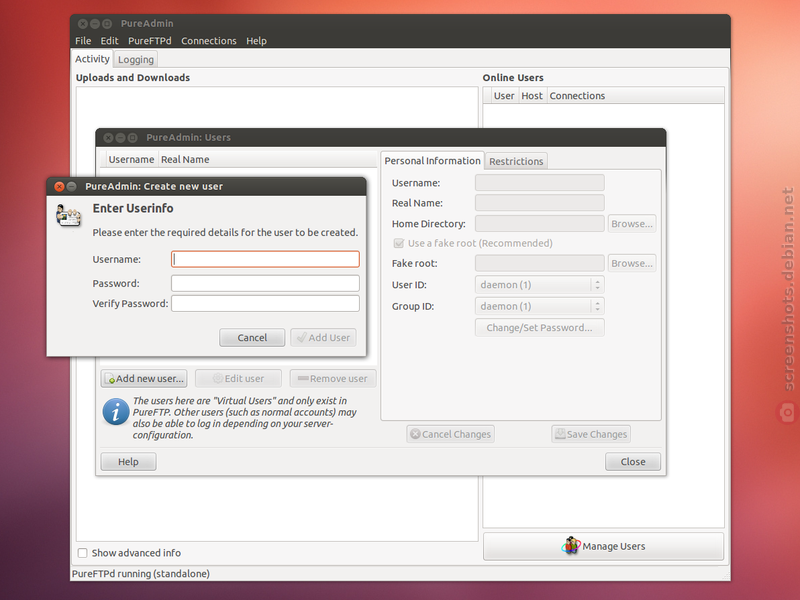The height and width of the screenshot is (600, 800).
Task: Click the Close button in Users window
Action: coord(633,462)
